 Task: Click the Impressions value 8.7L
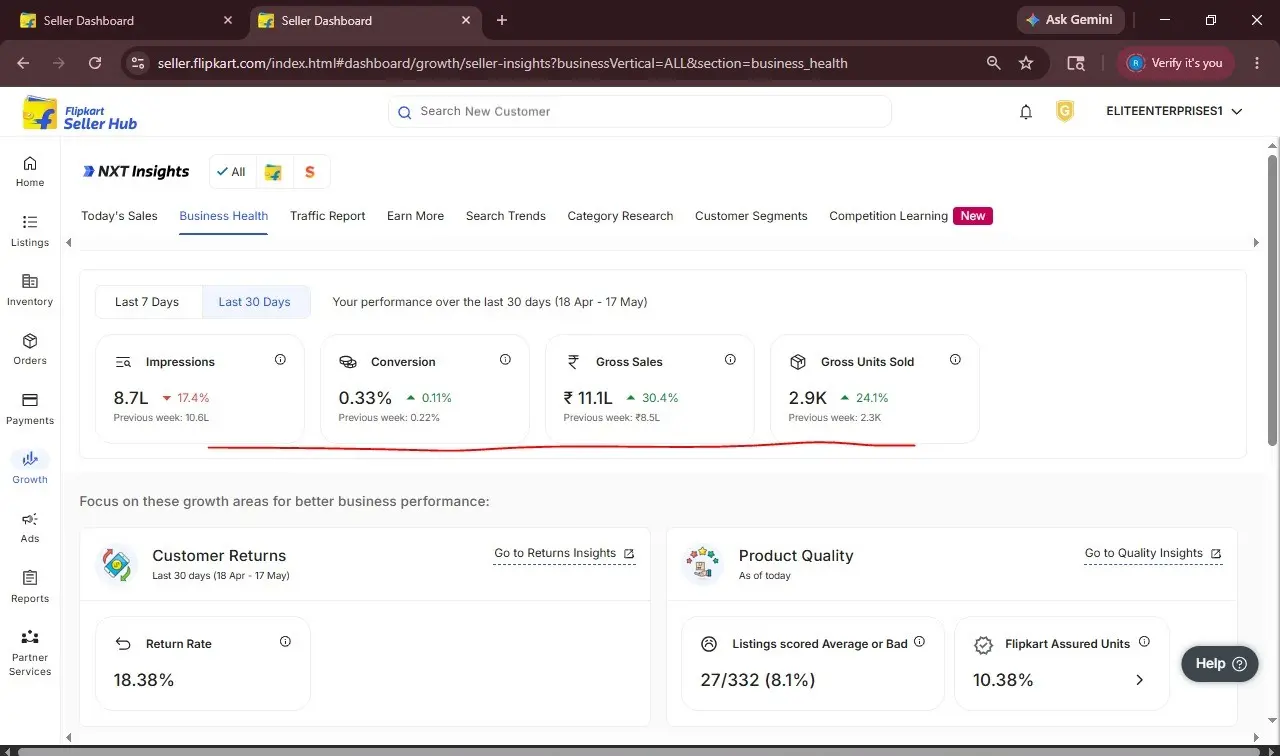coord(133,398)
